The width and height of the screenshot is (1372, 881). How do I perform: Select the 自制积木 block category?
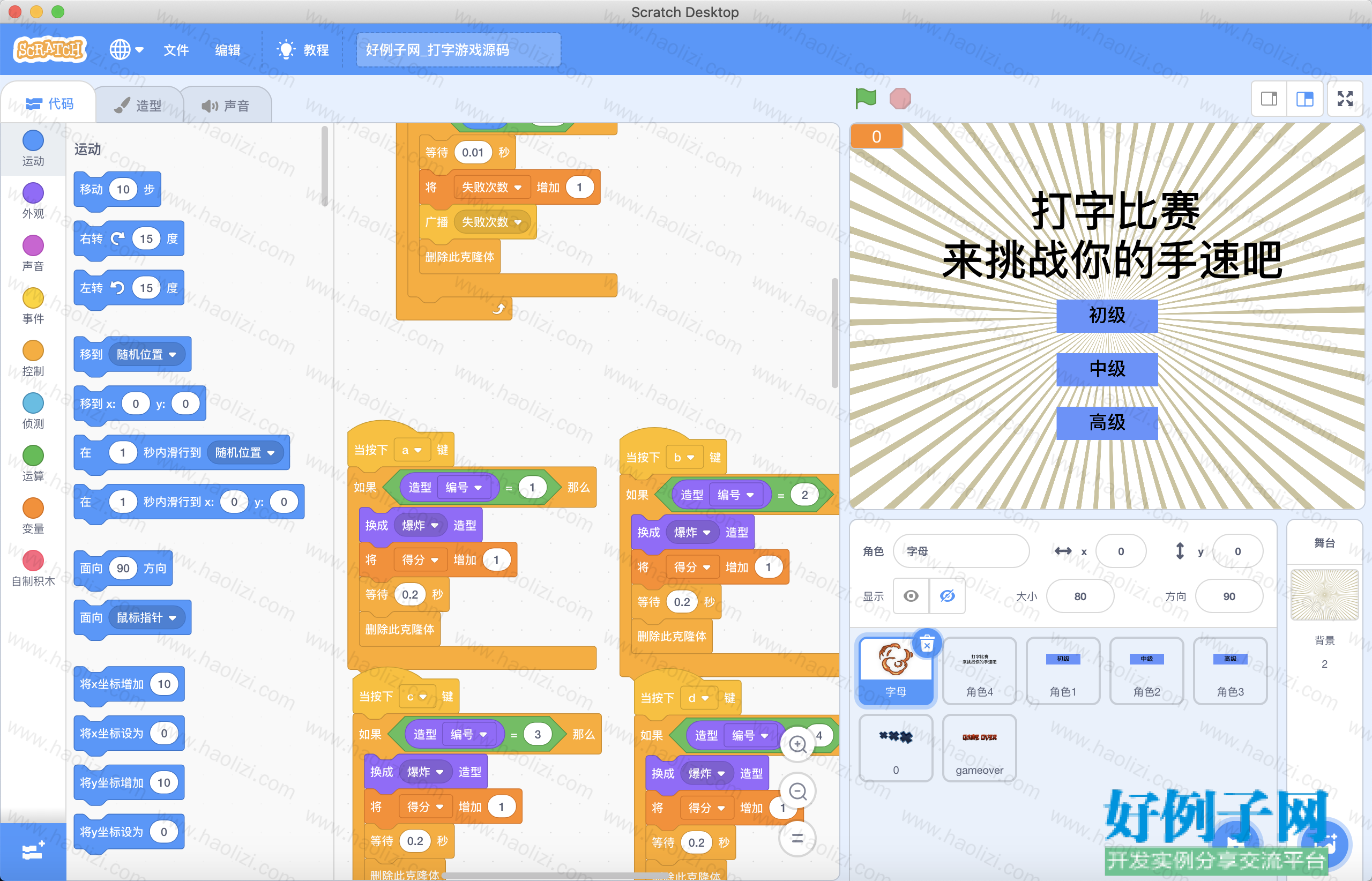pos(33,569)
